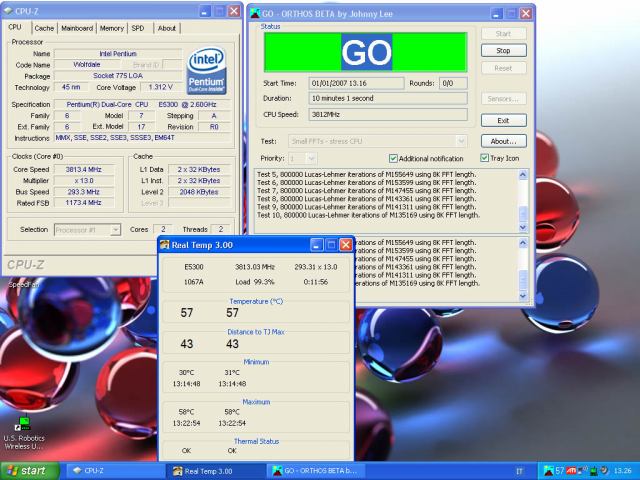Minimize the Real Temp window
The image size is (640, 480).
click(316, 245)
